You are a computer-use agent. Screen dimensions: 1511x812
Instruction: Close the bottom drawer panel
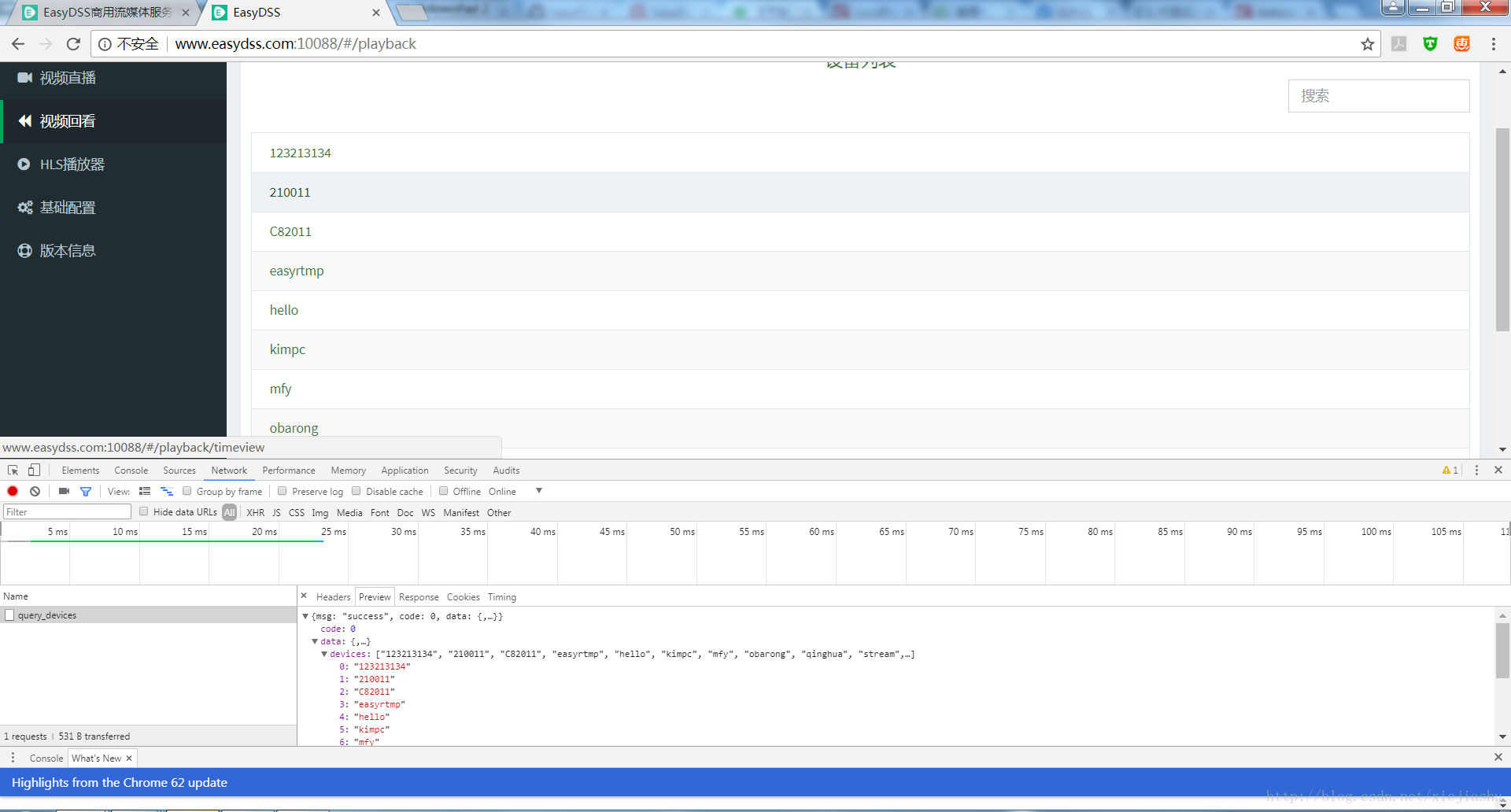pos(1498,757)
